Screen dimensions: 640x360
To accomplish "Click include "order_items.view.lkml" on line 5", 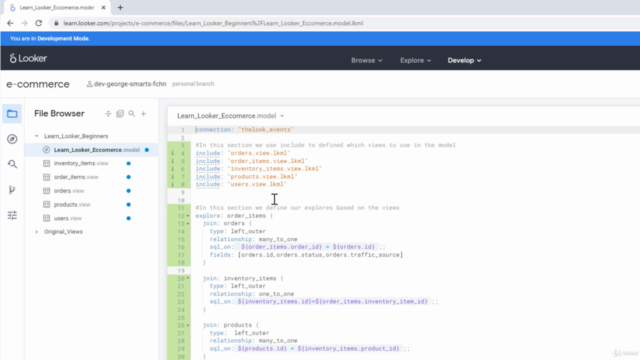I will [251, 161].
